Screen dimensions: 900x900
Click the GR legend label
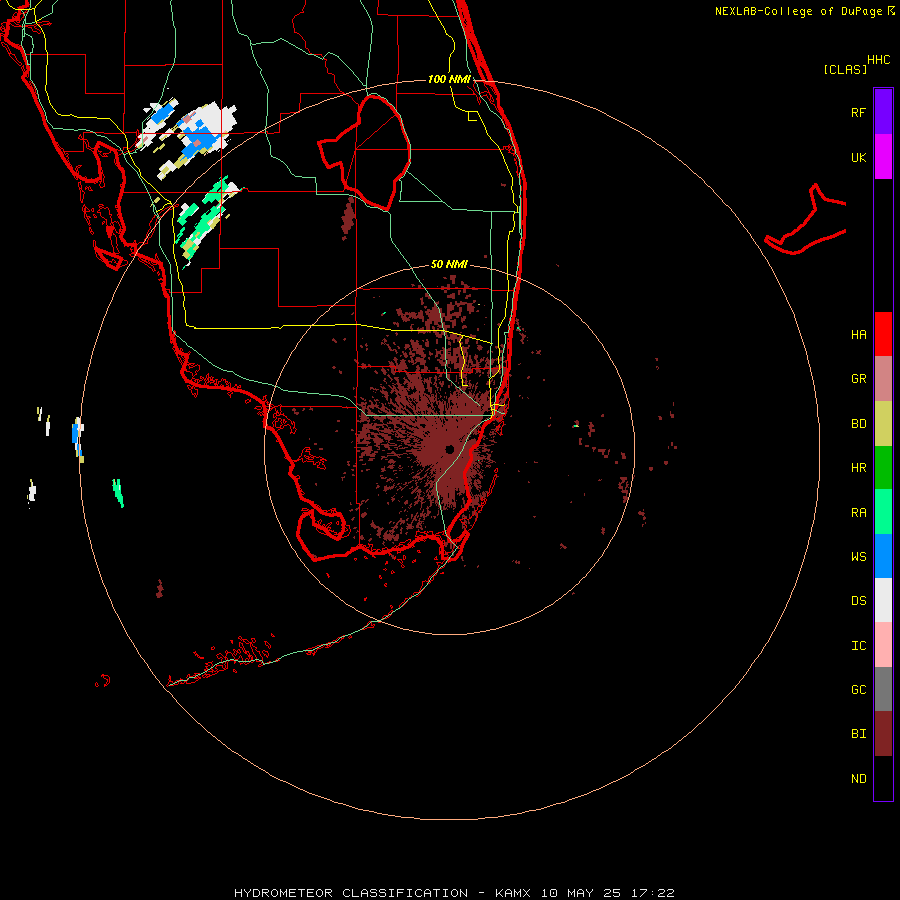[858, 379]
